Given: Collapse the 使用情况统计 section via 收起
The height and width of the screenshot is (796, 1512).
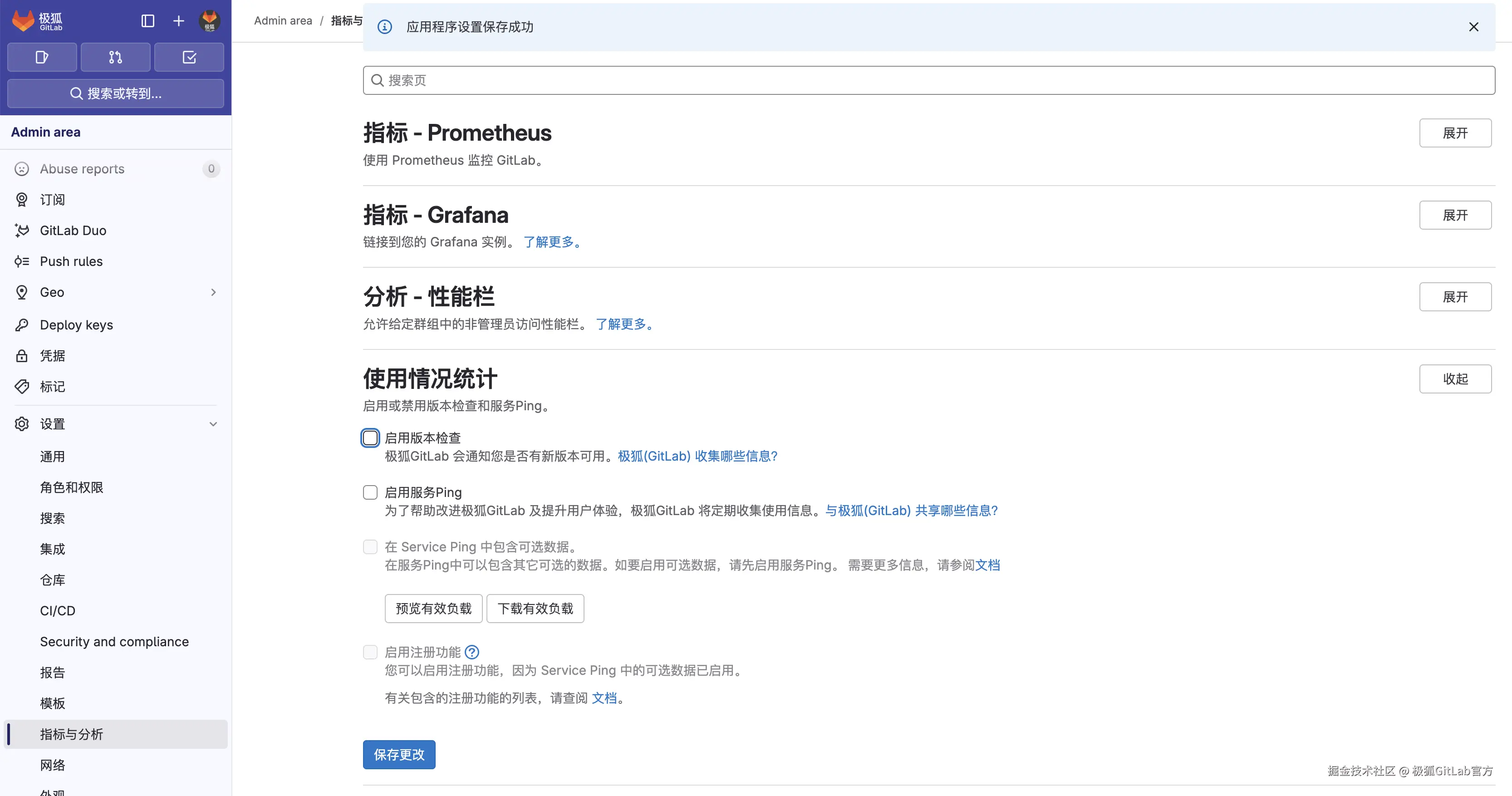Looking at the screenshot, I should click(x=1455, y=378).
